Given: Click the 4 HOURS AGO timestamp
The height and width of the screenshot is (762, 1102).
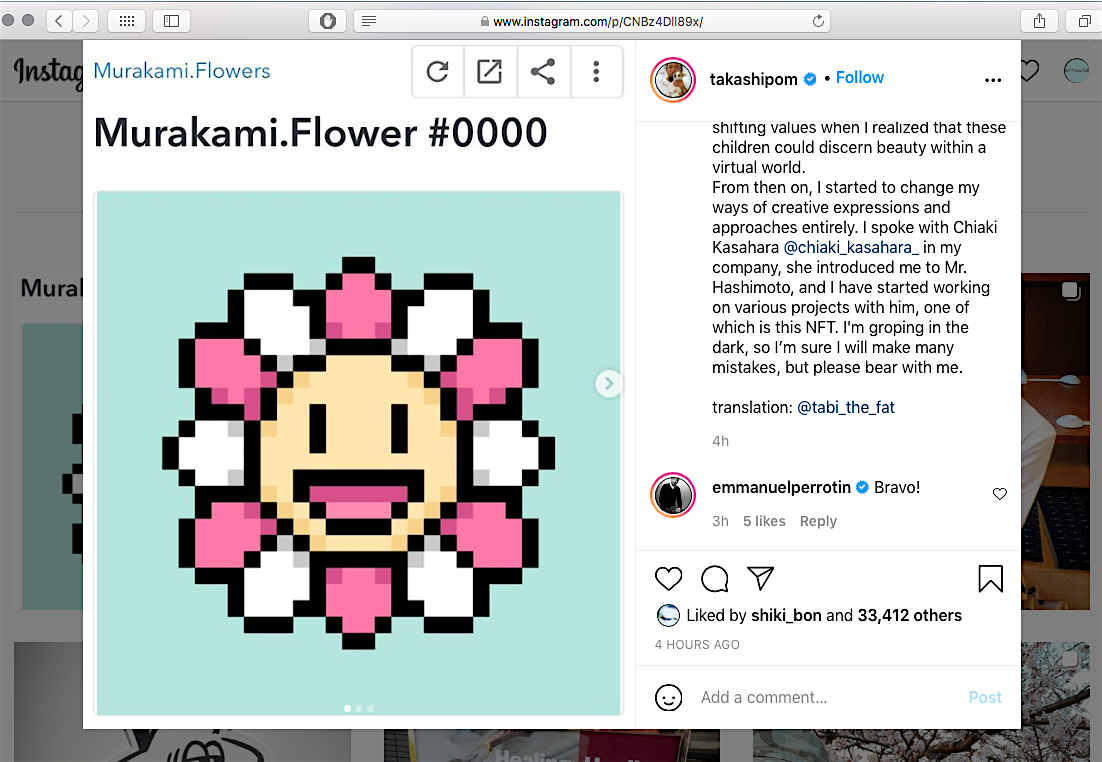Looking at the screenshot, I should coord(697,645).
